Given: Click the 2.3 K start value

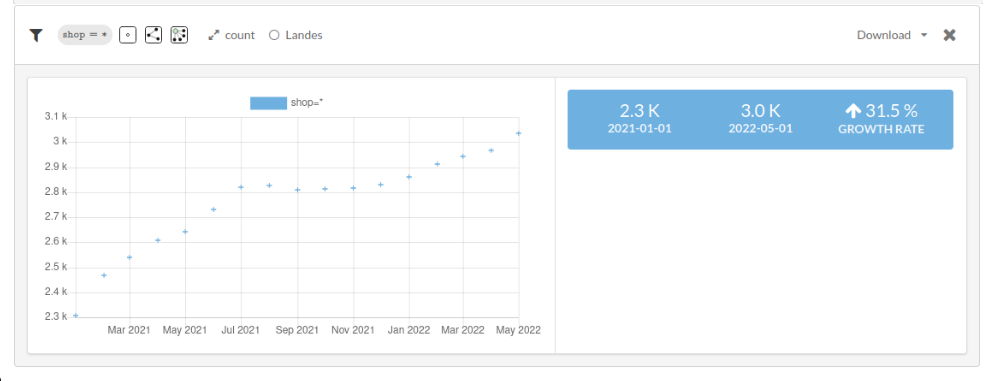Looking at the screenshot, I should tap(640, 111).
